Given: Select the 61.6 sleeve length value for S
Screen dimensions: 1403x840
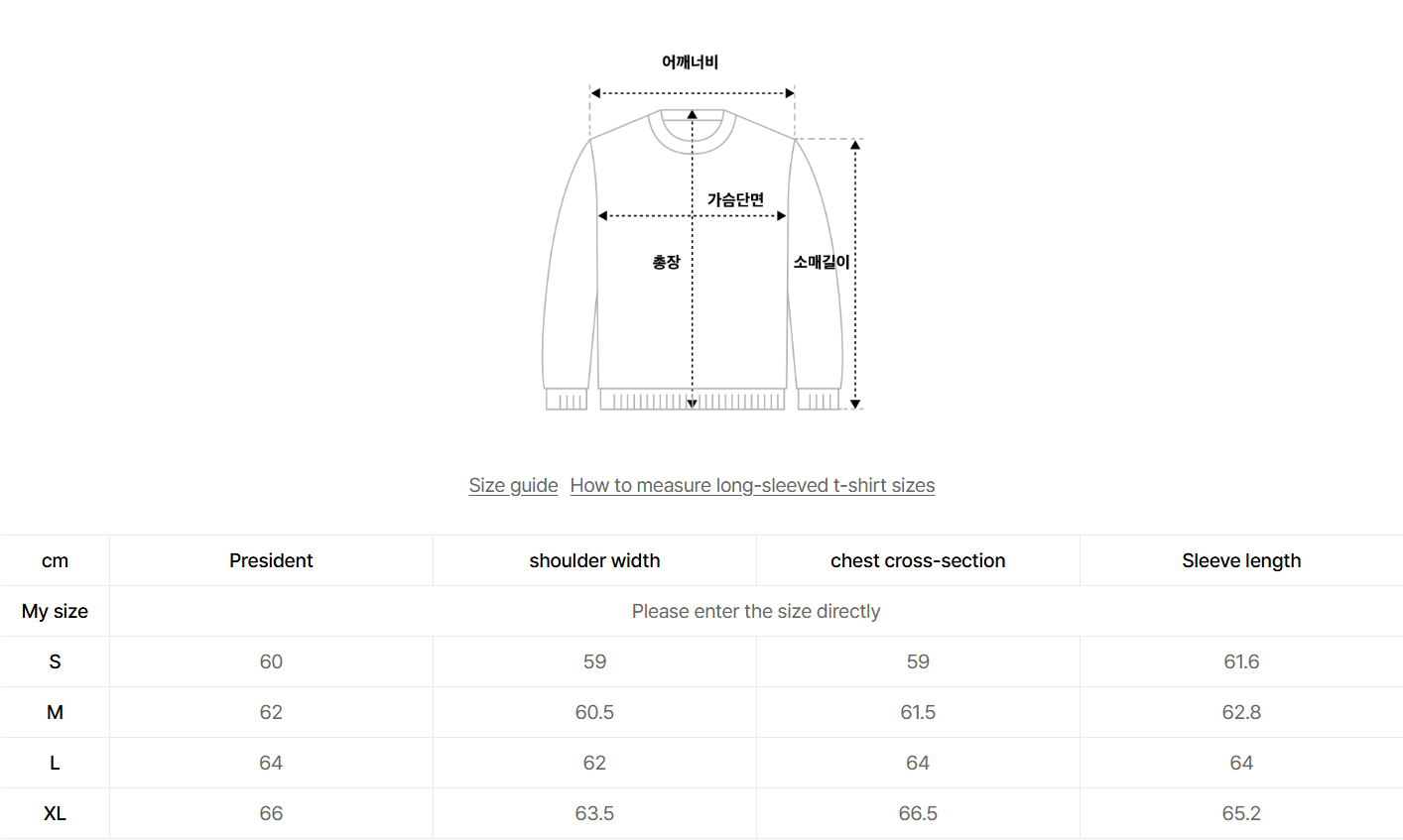Looking at the screenshot, I should (x=1241, y=661).
